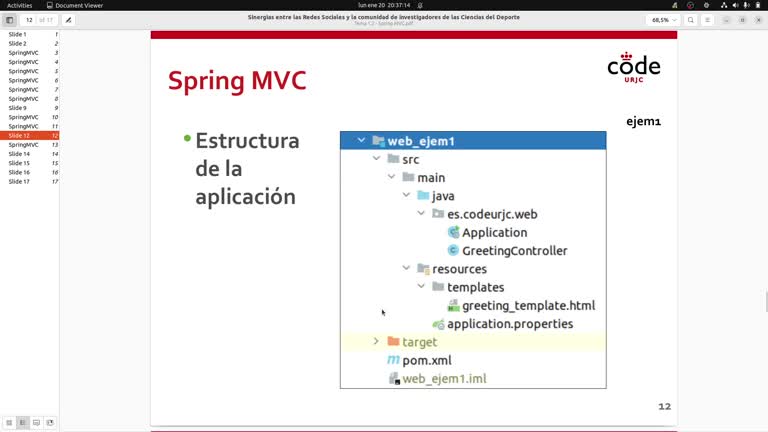Image resolution: width=768 pixels, height=432 pixels.
Task: Collapse the java folder chevron
Action: pyautogui.click(x=406, y=195)
